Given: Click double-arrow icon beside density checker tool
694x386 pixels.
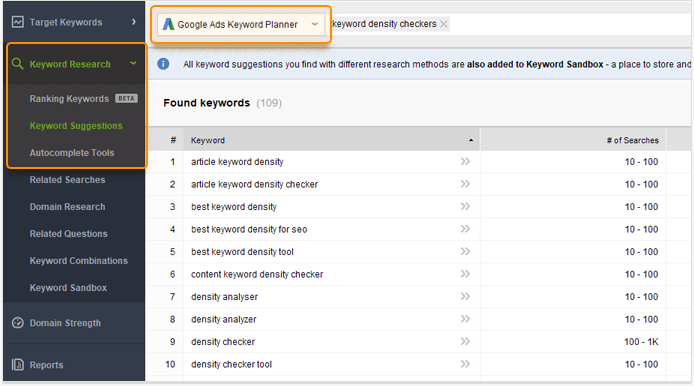Looking at the screenshot, I should point(465,364).
